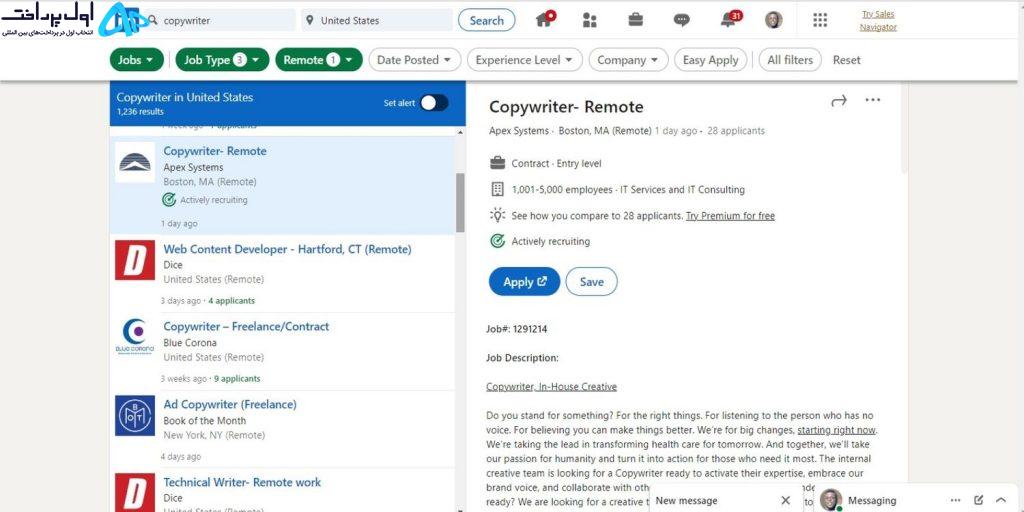The height and width of the screenshot is (512, 1024).
Task: Click Job#: 1291214 text
Action: pos(517,329)
